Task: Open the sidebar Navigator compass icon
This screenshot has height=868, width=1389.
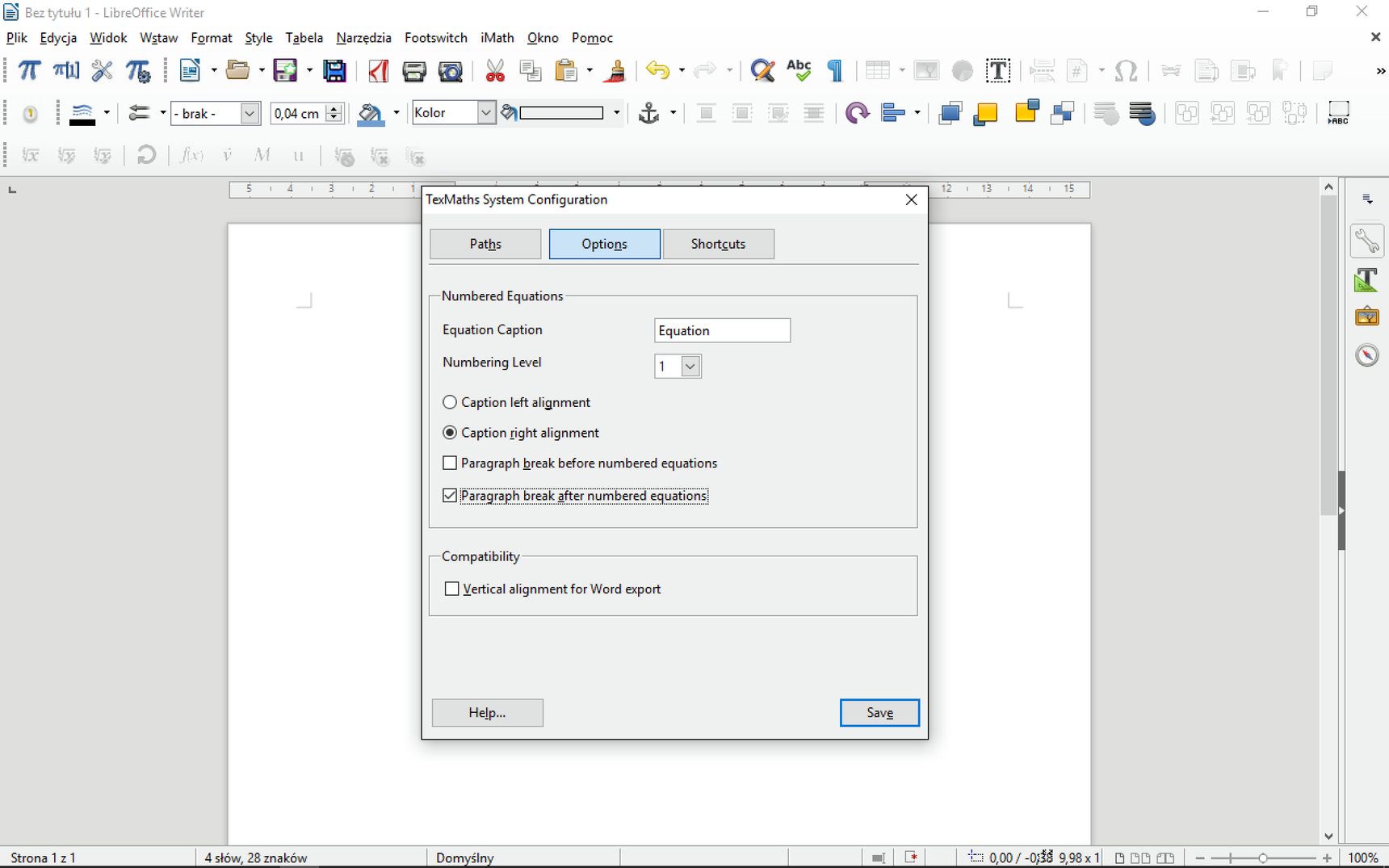Action: (1366, 355)
